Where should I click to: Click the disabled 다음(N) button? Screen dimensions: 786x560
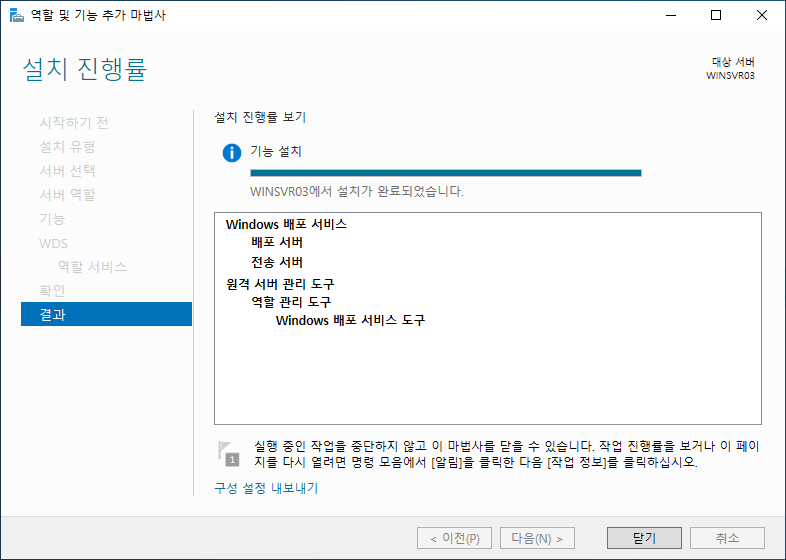(x=537, y=538)
